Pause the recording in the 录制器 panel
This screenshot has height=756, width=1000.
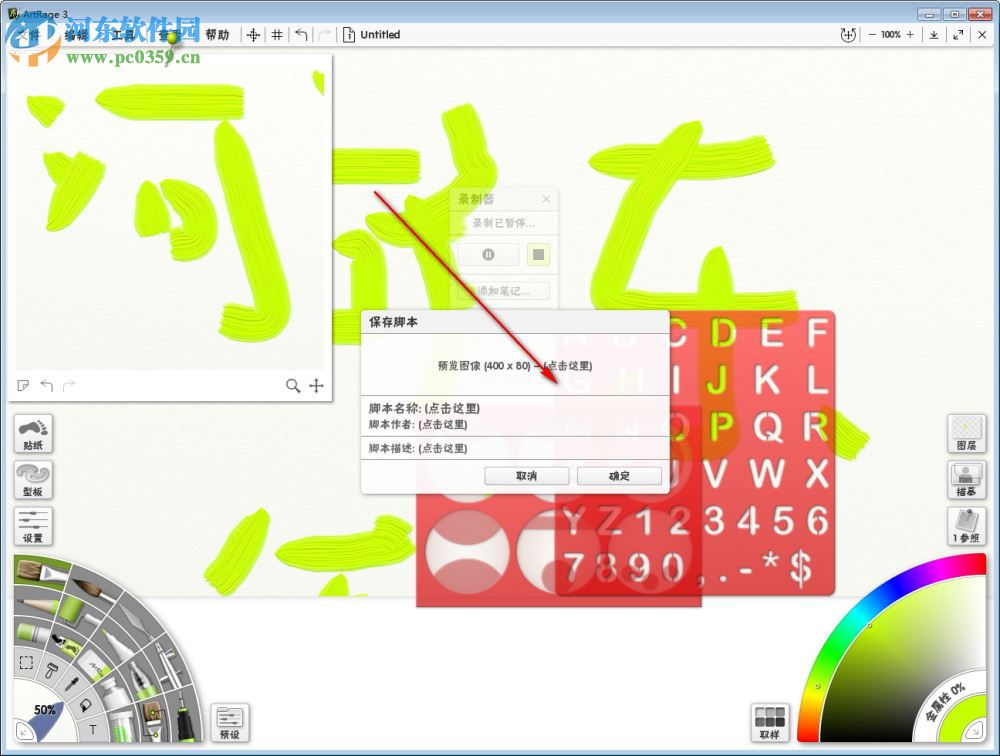click(486, 254)
